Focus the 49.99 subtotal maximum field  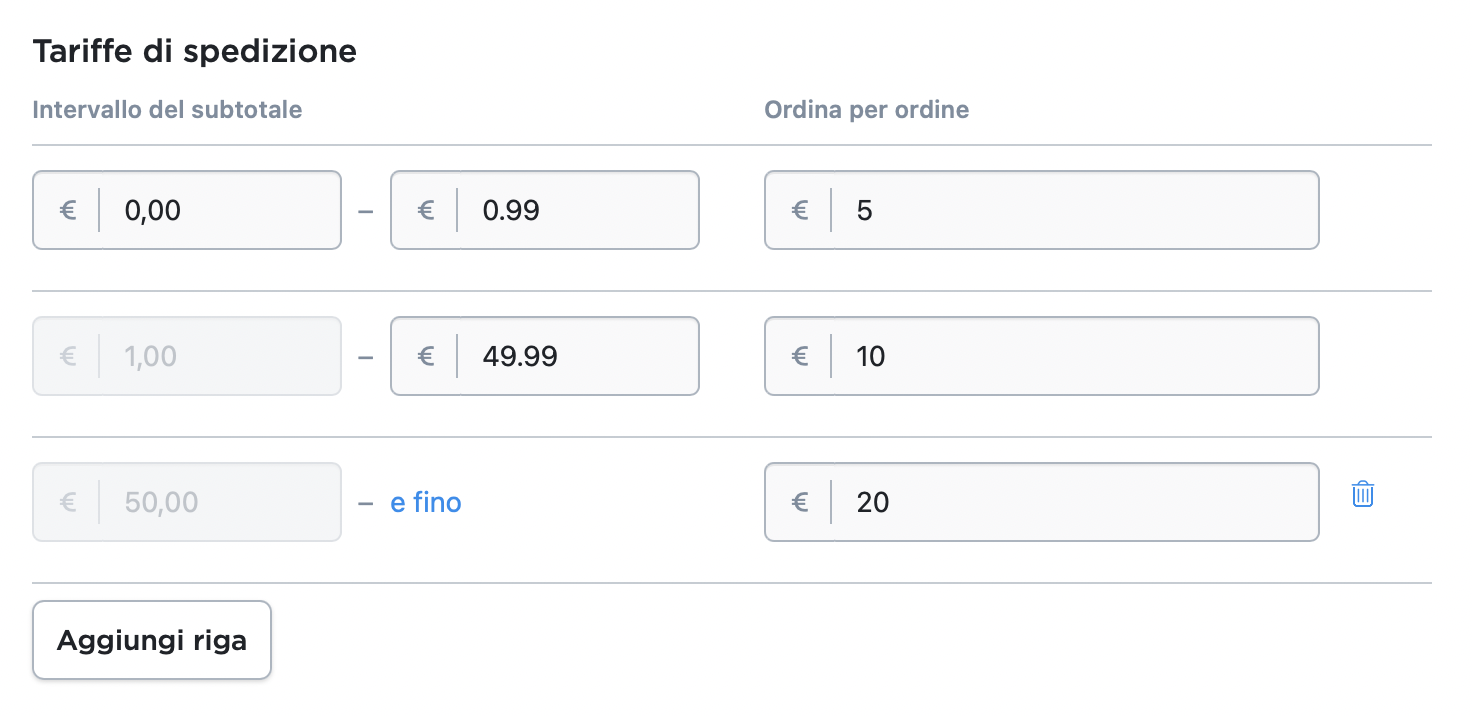[x=578, y=356]
